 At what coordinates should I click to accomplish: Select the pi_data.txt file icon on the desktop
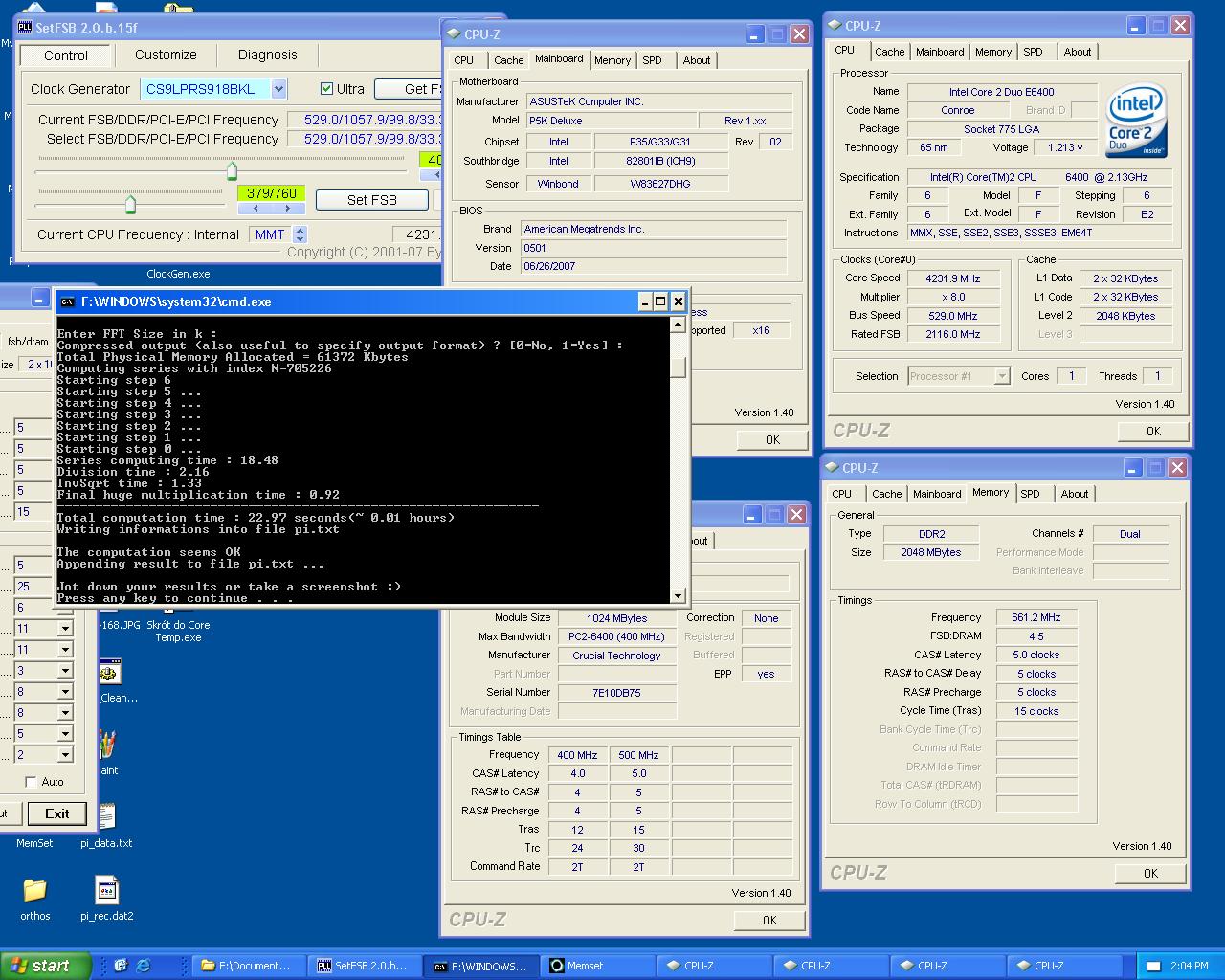click(x=106, y=816)
